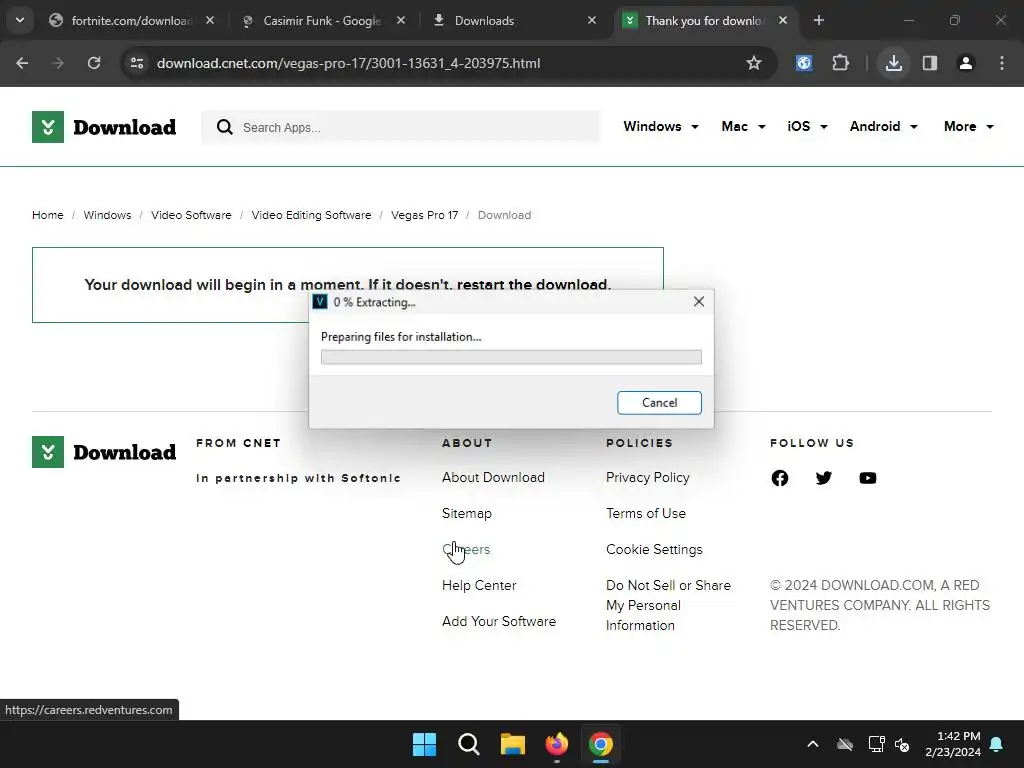1024x768 pixels.
Task: Open the notification bell in the taskbar
Action: (997, 744)
